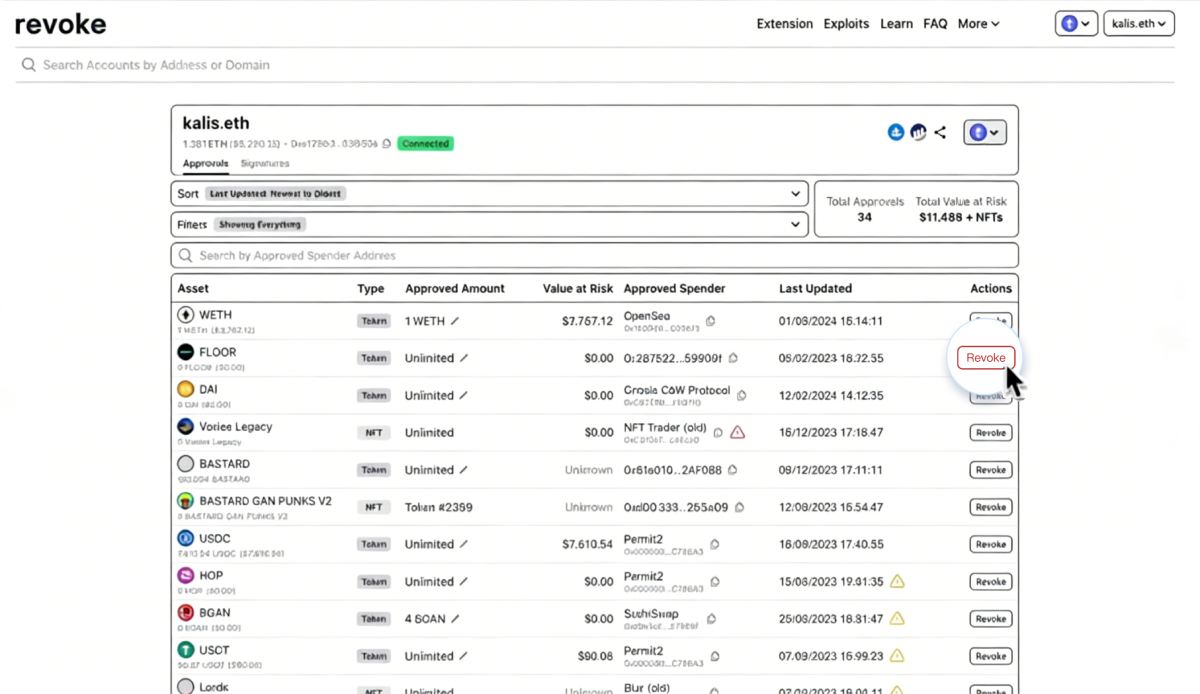Viewport: 1200px width, 694px height.
Task: Copy the kalis.eth wallet address
Action: tap(387, 144)
